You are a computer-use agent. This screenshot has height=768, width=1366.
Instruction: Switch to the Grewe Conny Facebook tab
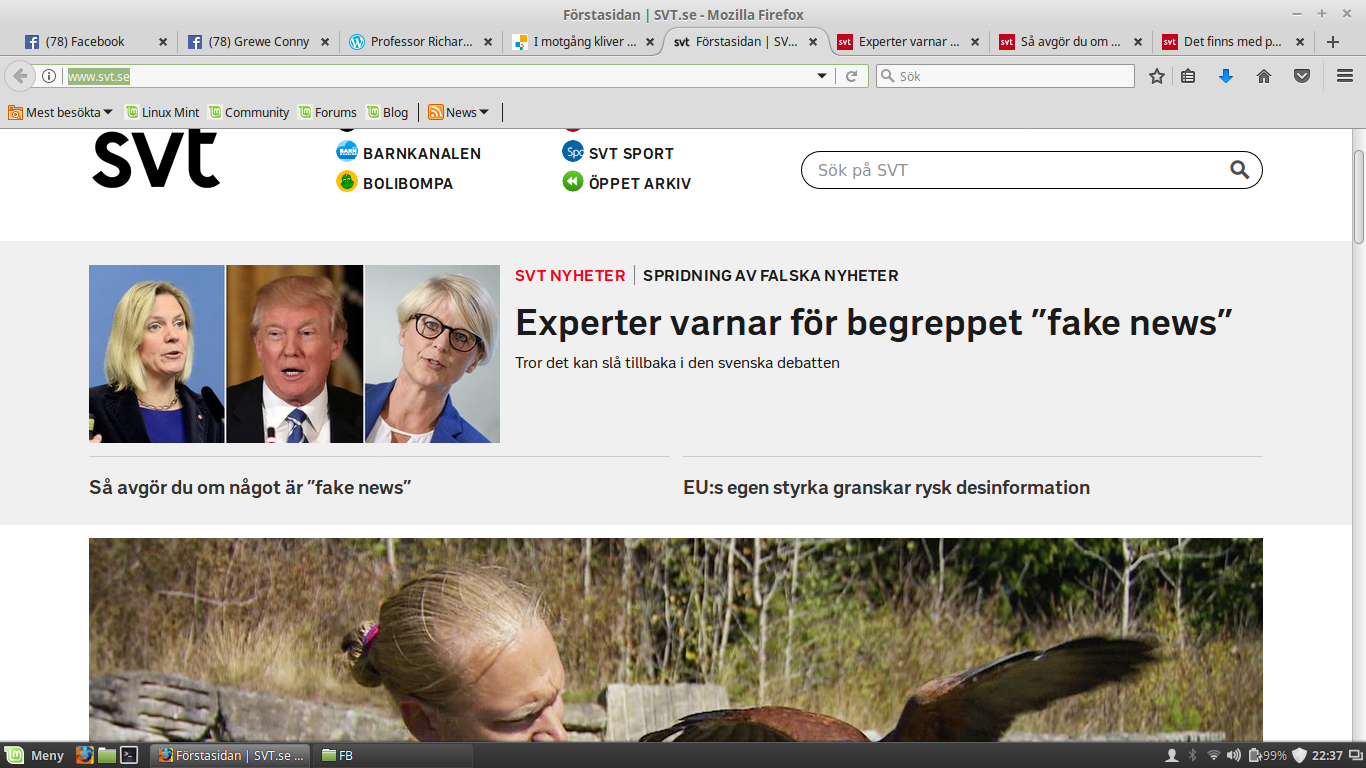[255, 42]
